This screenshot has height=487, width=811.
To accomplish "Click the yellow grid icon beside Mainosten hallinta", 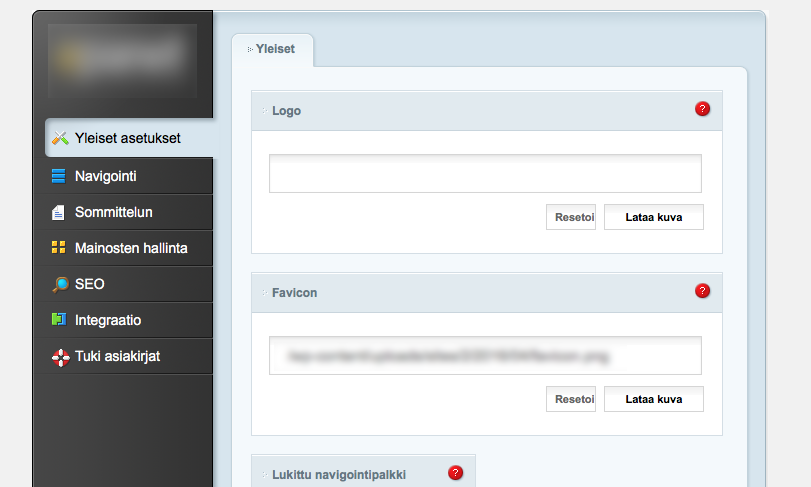I will 58,247.
